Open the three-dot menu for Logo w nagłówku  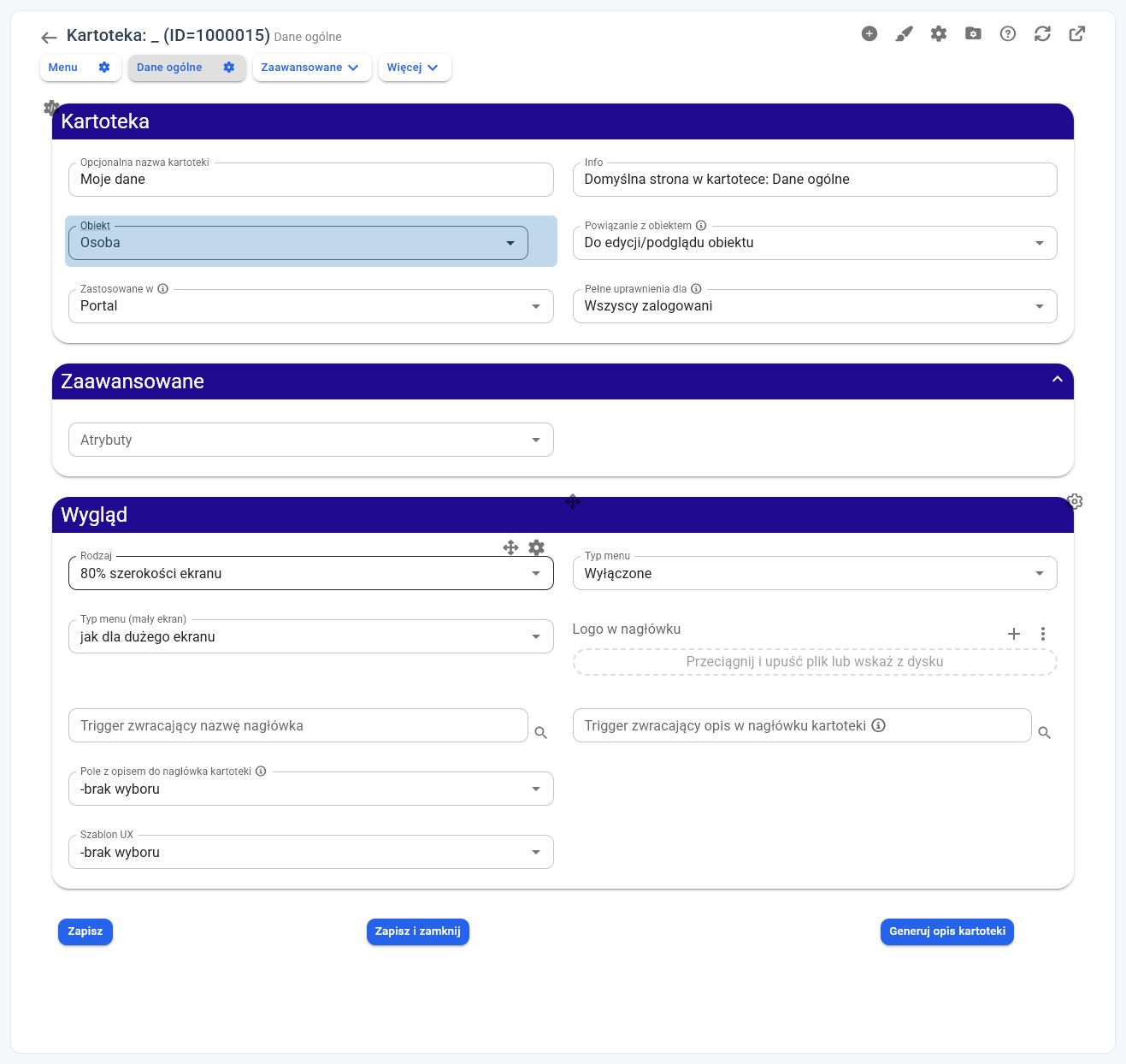pyautogui.click(x=1043, y=634)
